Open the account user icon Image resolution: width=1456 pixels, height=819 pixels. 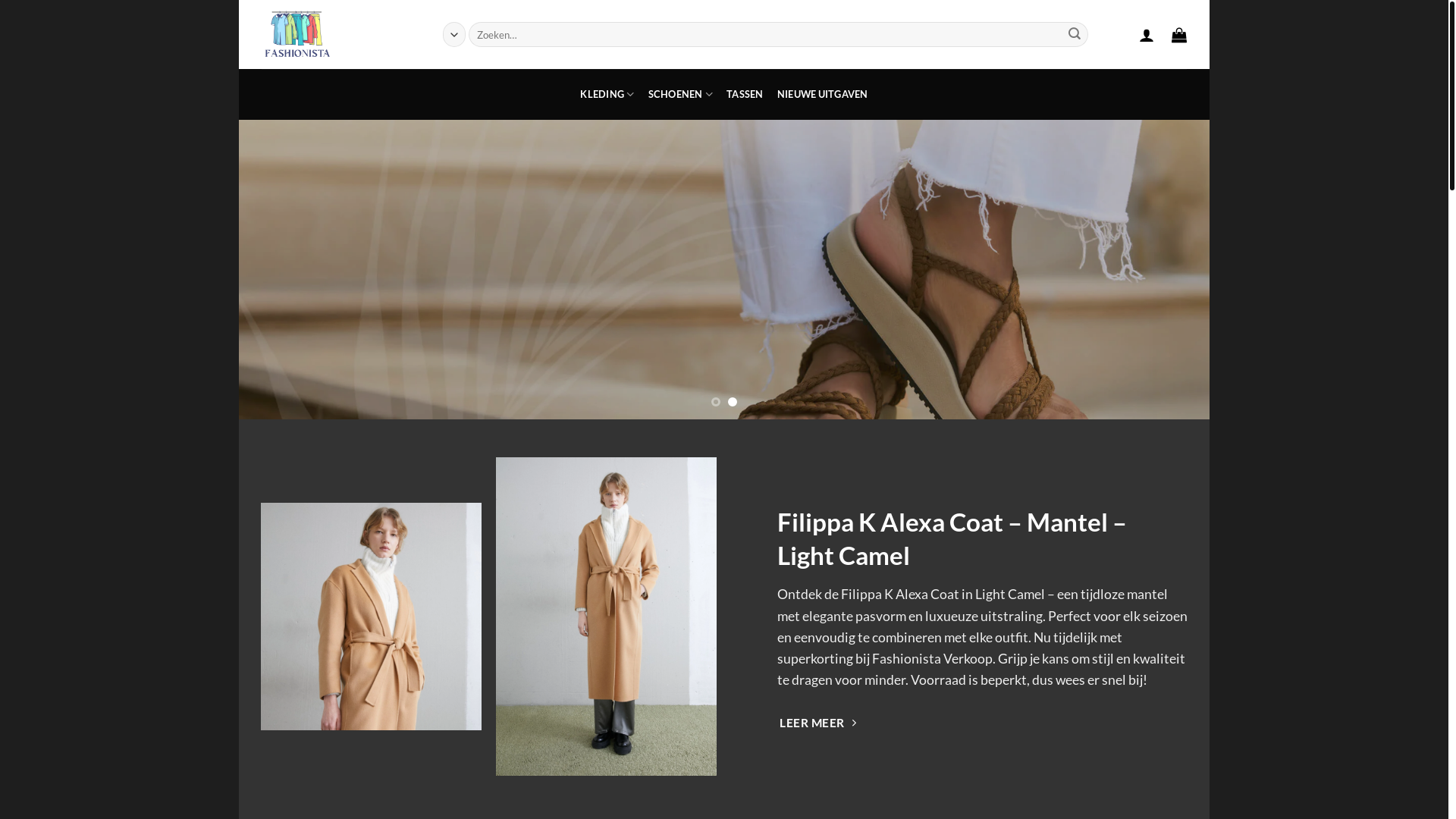pos(1147,35)
